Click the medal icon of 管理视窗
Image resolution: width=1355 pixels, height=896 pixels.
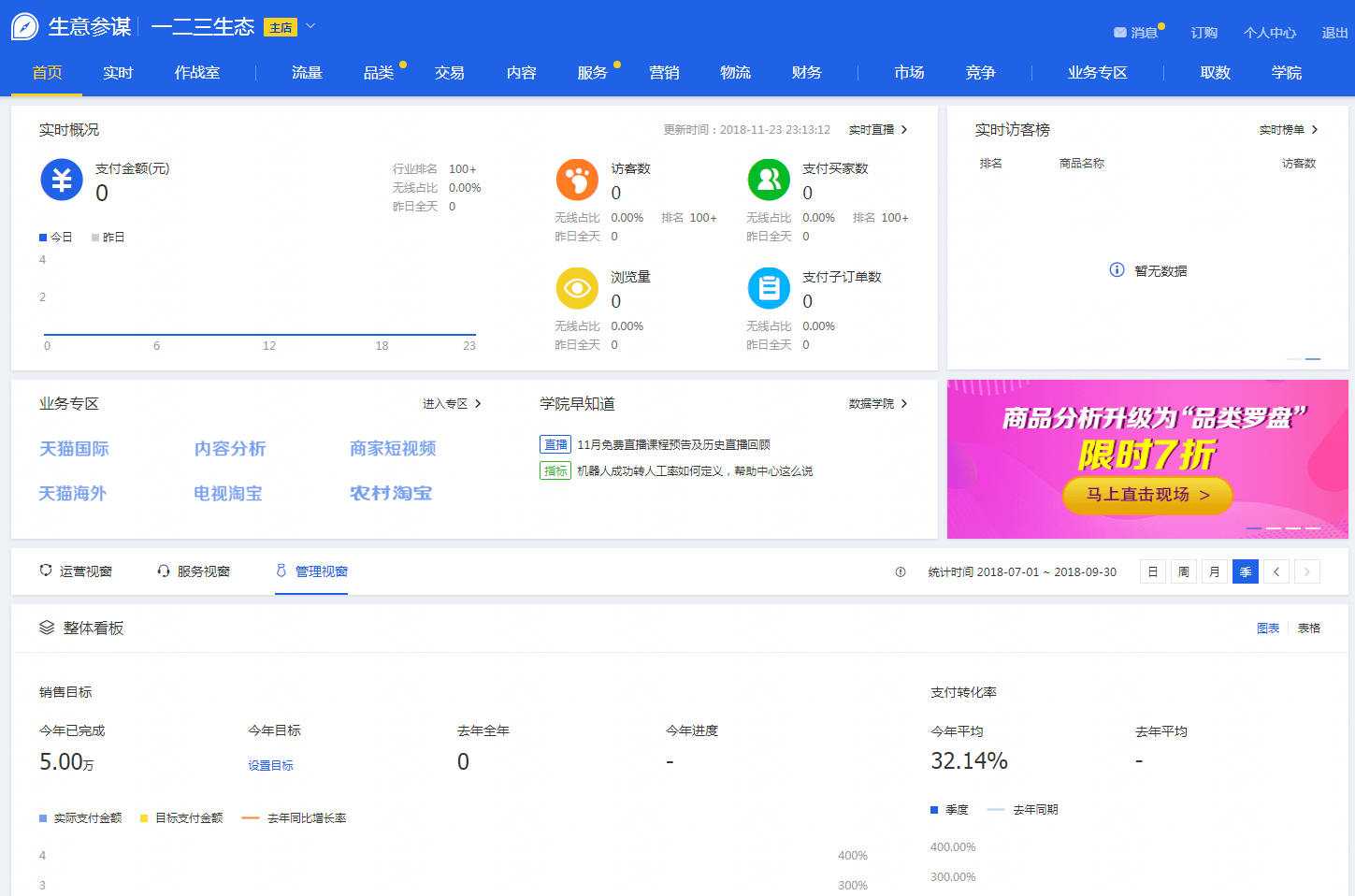click(x=281, y=571)
